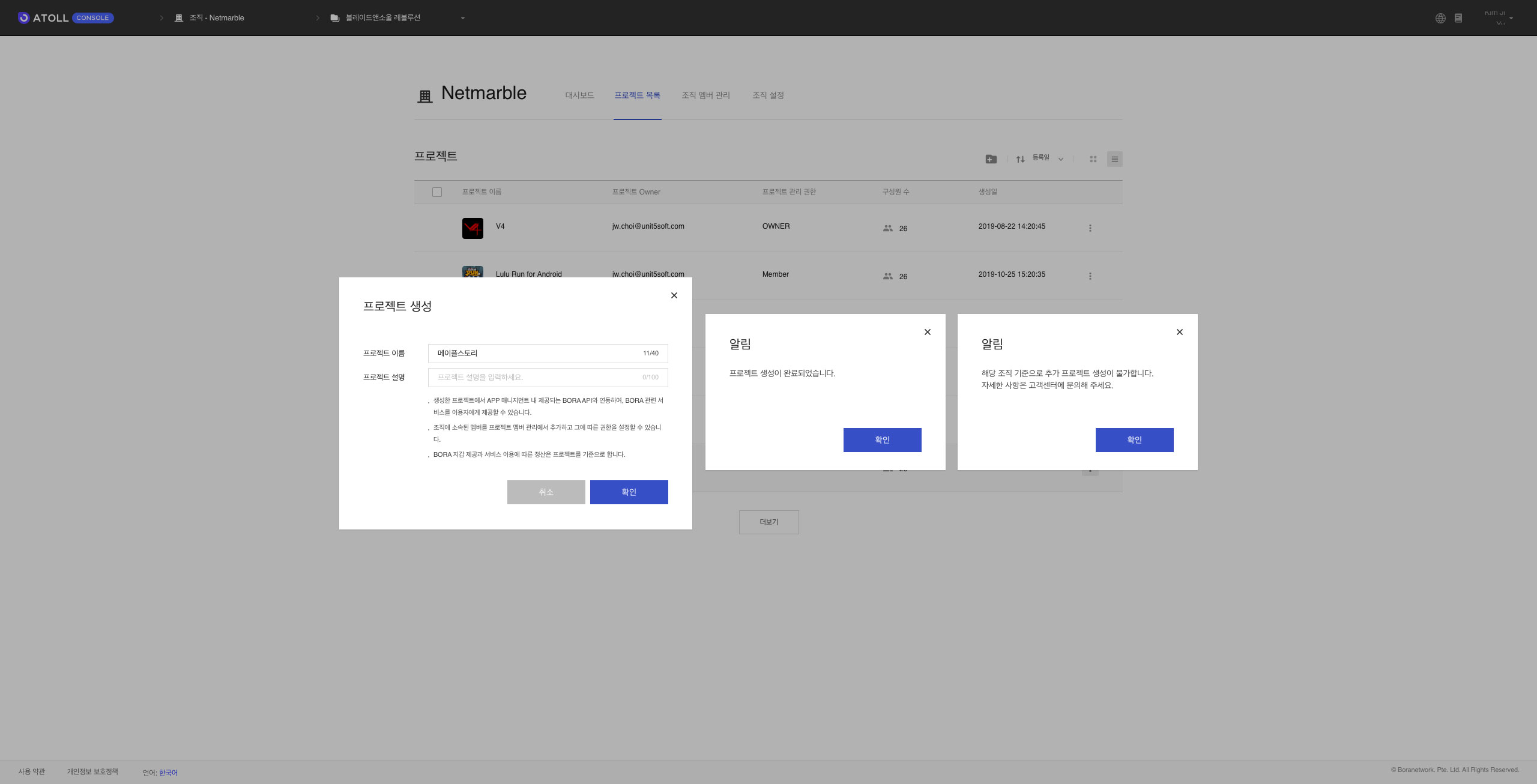Open the 조직 설정 tab

point(768,95)
